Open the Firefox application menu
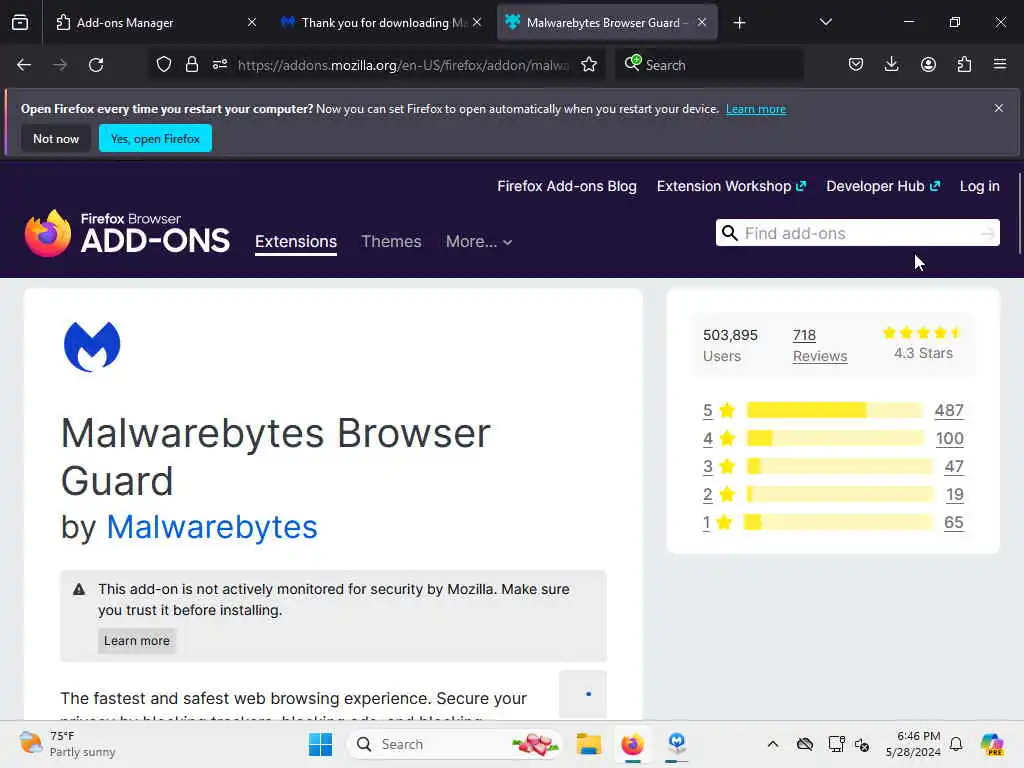Viewport: 1024px width, 768px height. click(x=1000, y=65)
